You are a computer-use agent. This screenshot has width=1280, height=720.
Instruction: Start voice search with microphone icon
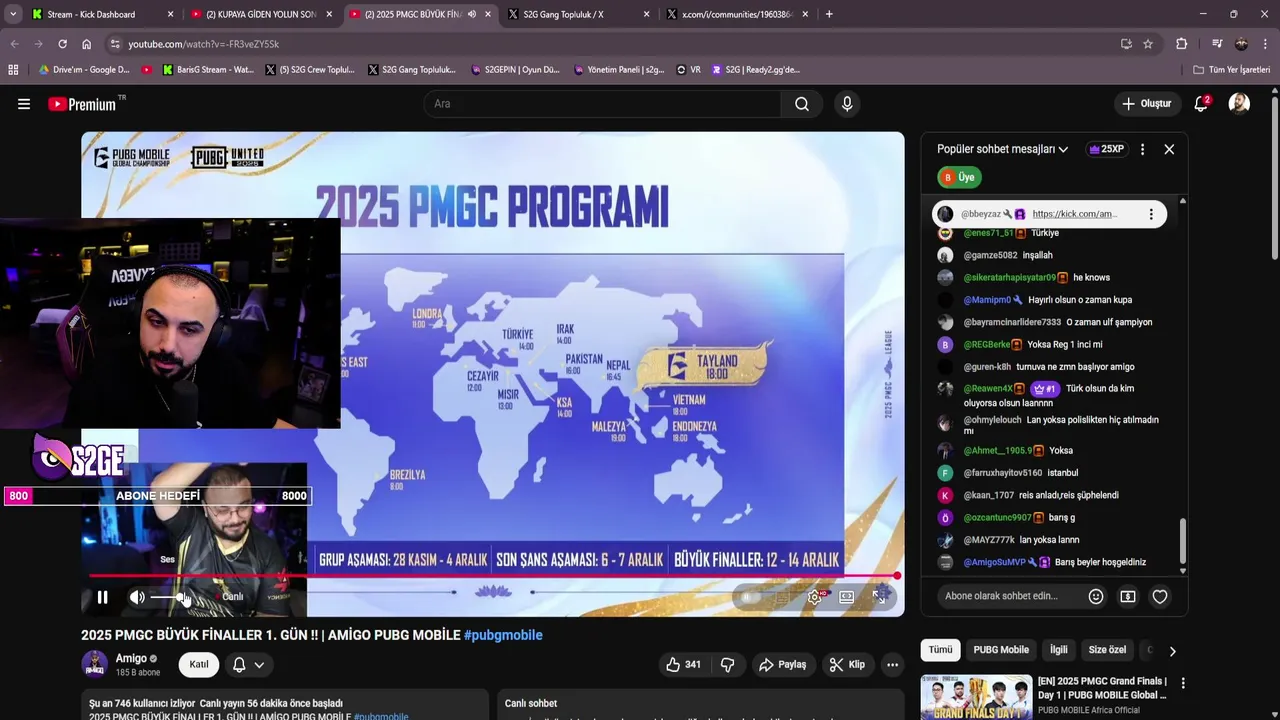[x=848, y=104]
